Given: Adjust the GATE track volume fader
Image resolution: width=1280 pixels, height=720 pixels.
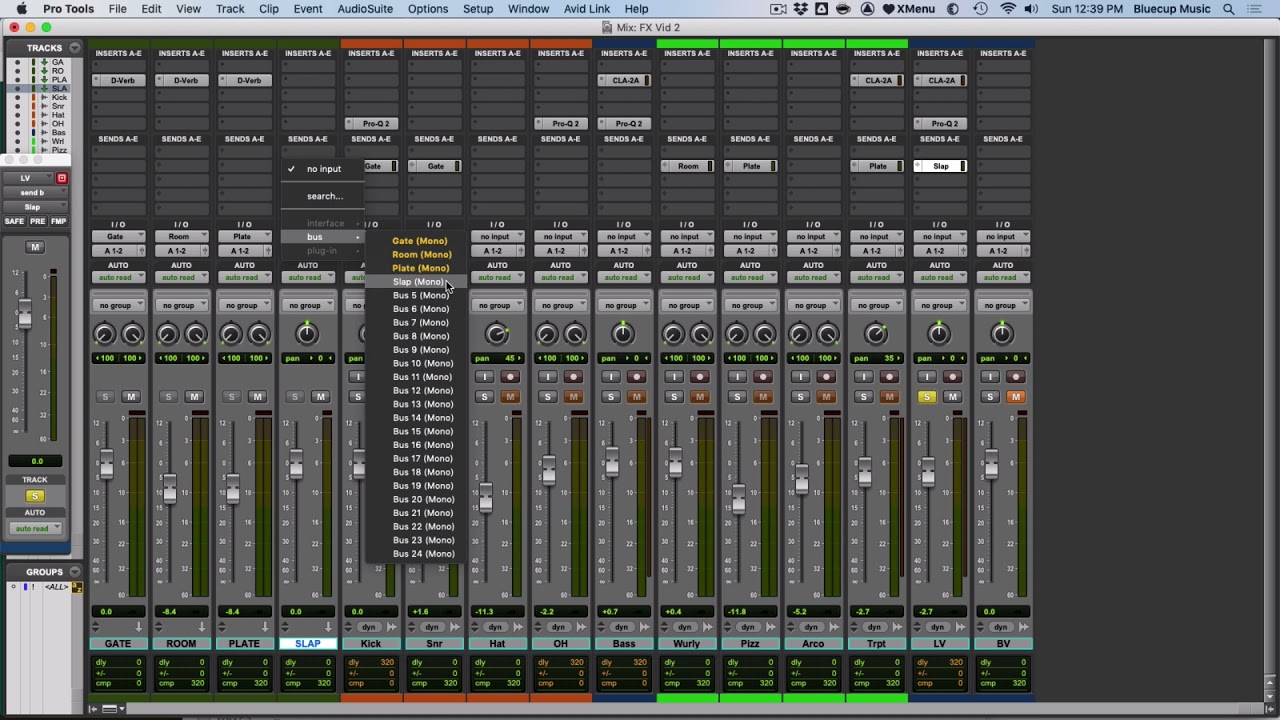Looking at the screenshot, I should click(106, 463).
